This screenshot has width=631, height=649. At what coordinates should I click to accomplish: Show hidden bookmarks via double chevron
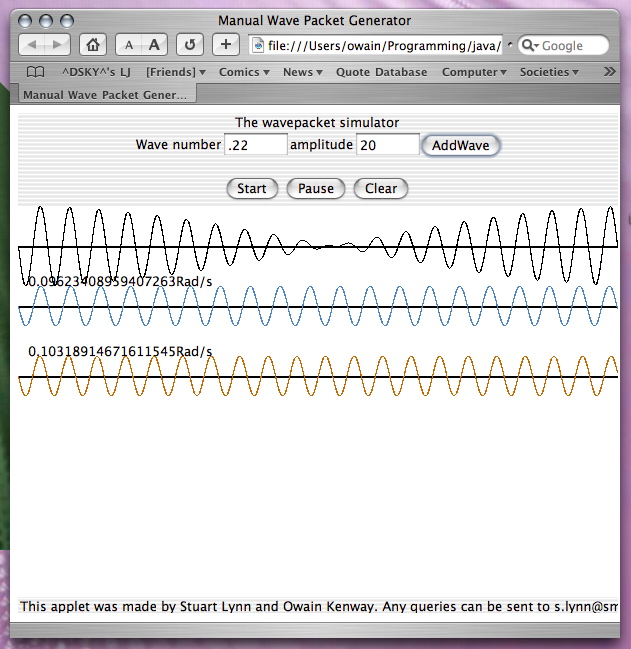(610, 72)
